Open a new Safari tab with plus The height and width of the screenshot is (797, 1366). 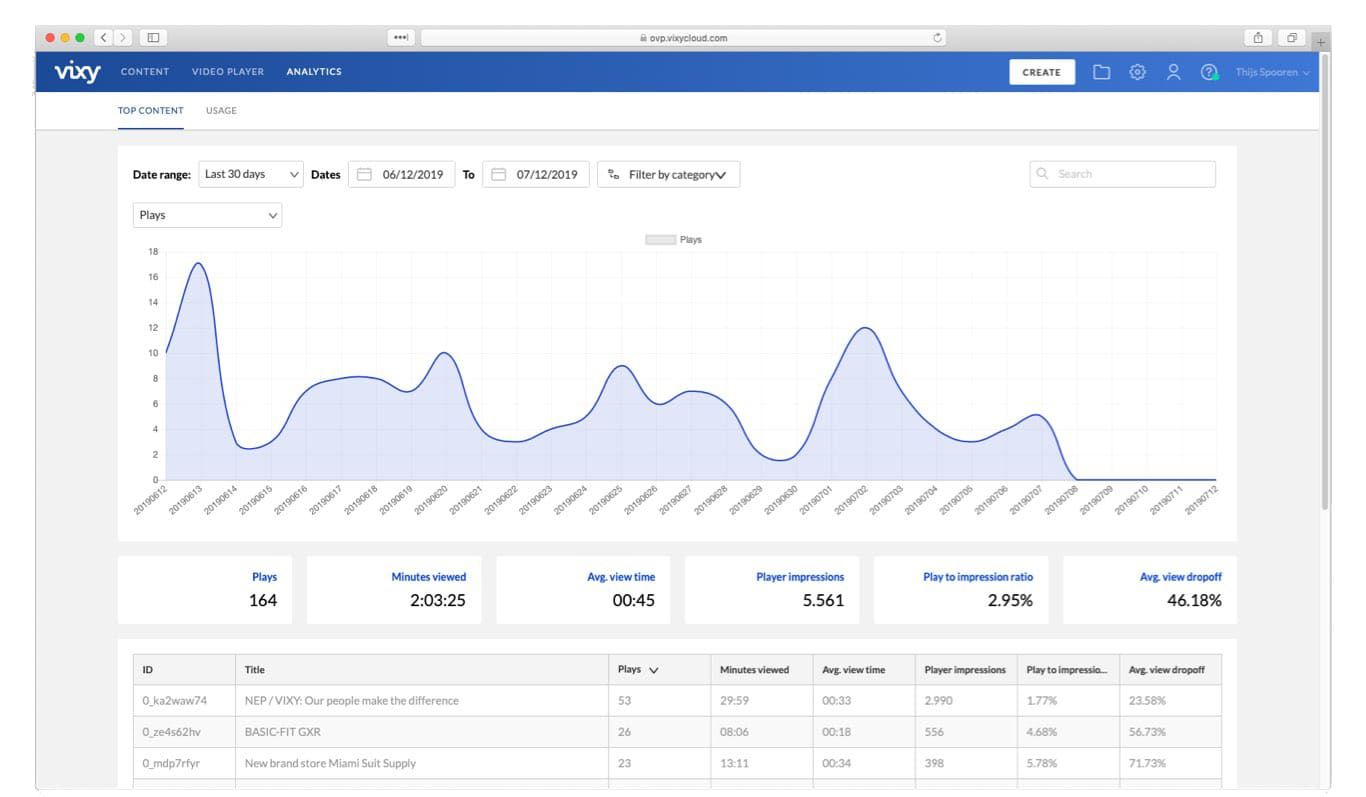pyautogui.click(x=1321, y=42)
